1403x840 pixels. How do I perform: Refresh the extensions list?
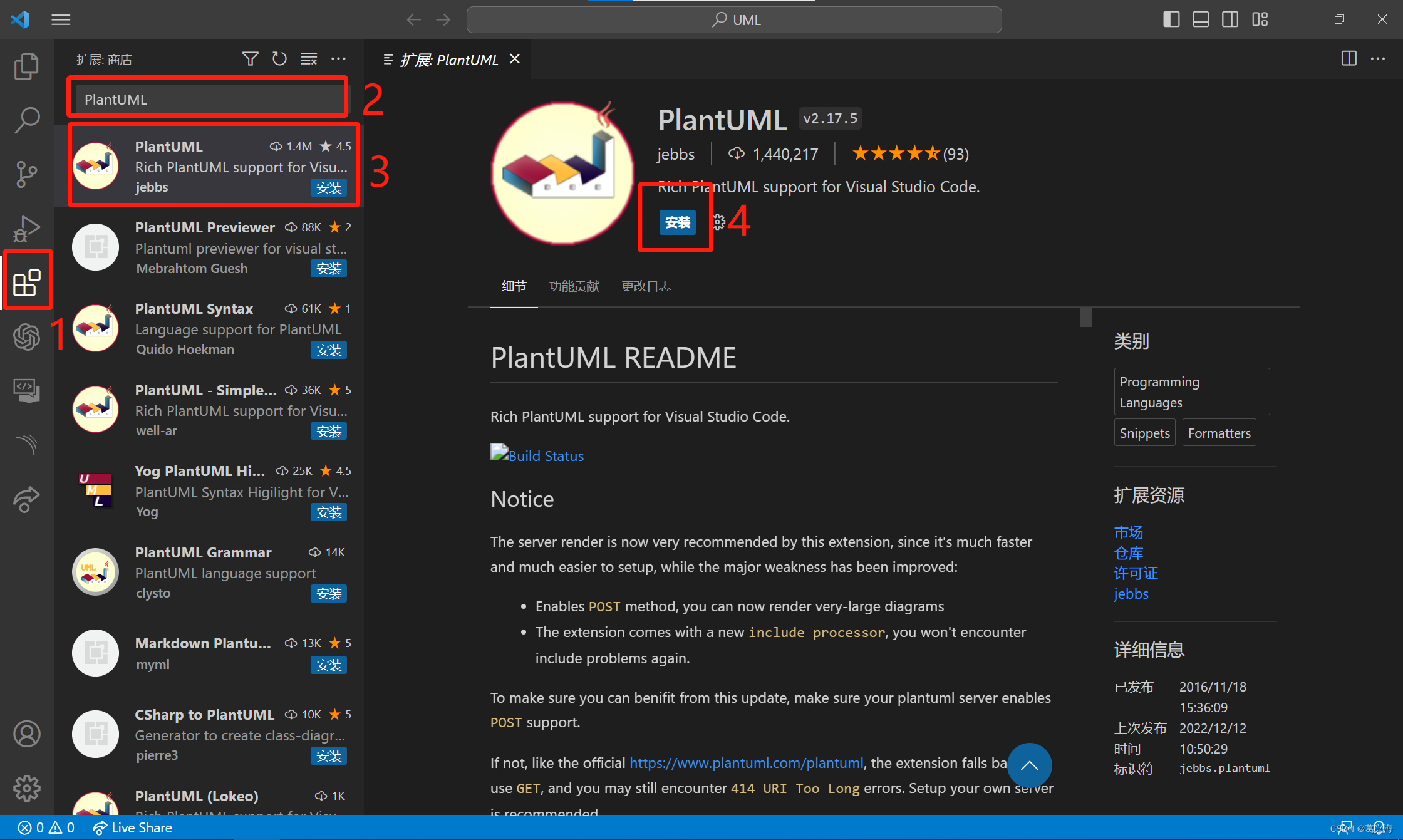[279, 58]
